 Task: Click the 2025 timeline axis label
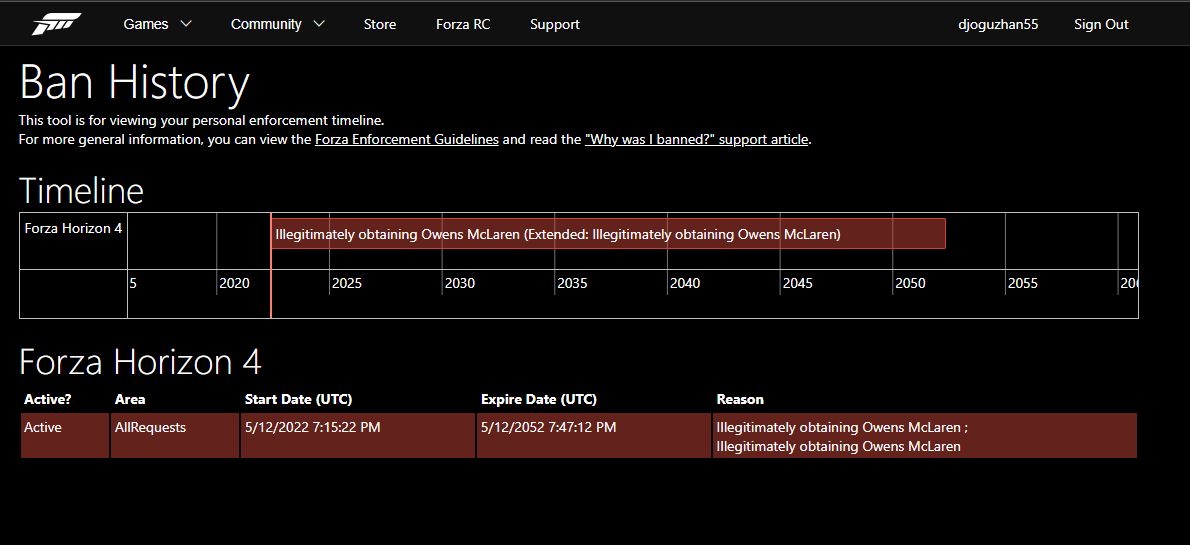(347, 283)
